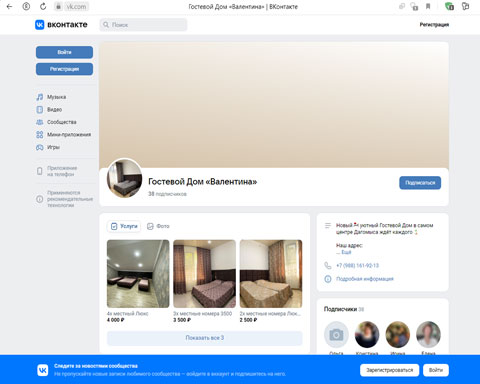Switch to the Услуги tab
The height and width of the screenshot is (384, 480).
[x=124, y=226]
